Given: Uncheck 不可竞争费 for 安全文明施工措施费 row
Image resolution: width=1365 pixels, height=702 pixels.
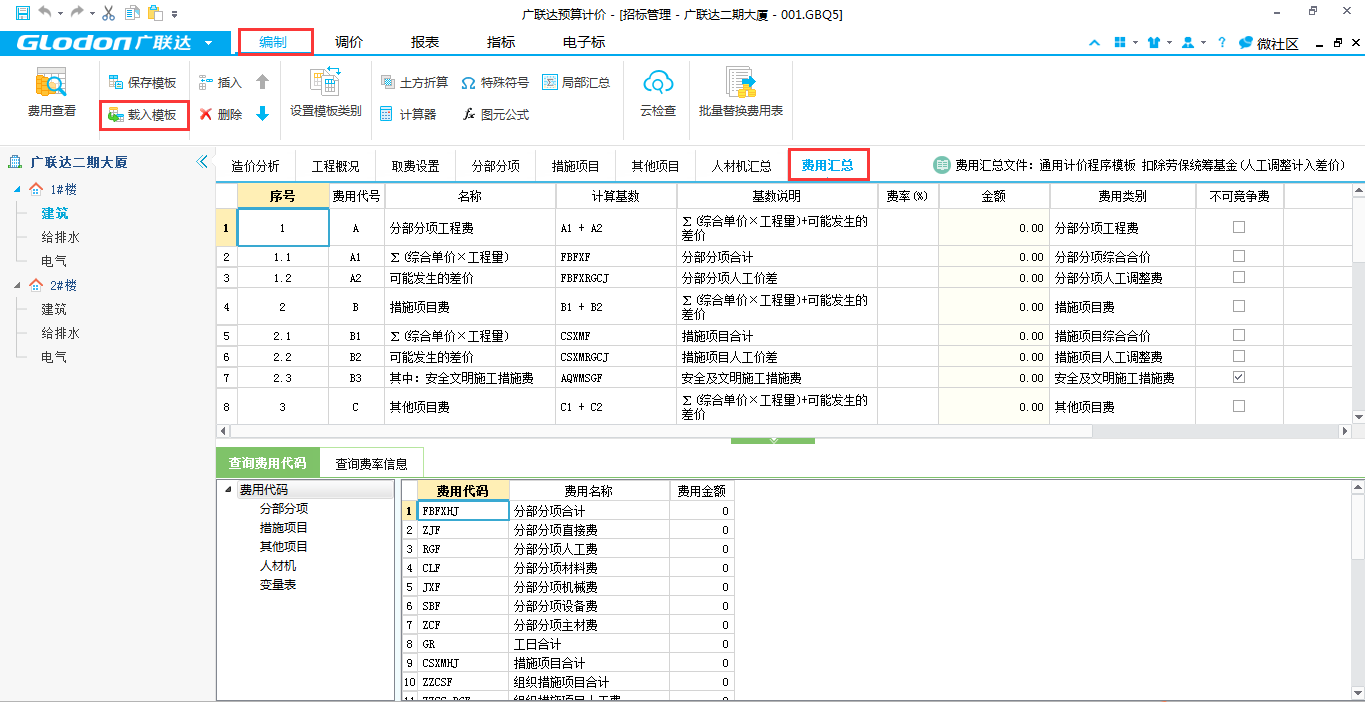Looking at the screenshot, I should [x=1239, y=378].
